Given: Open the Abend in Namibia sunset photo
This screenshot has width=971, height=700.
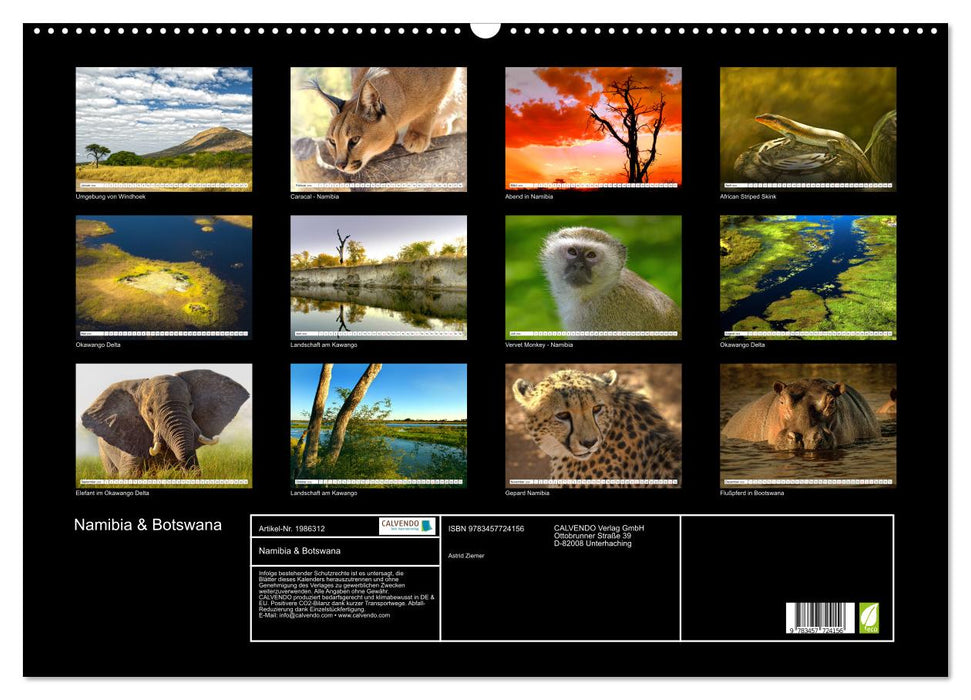Looking at the screenshot, I should click(x=593, y=128).
